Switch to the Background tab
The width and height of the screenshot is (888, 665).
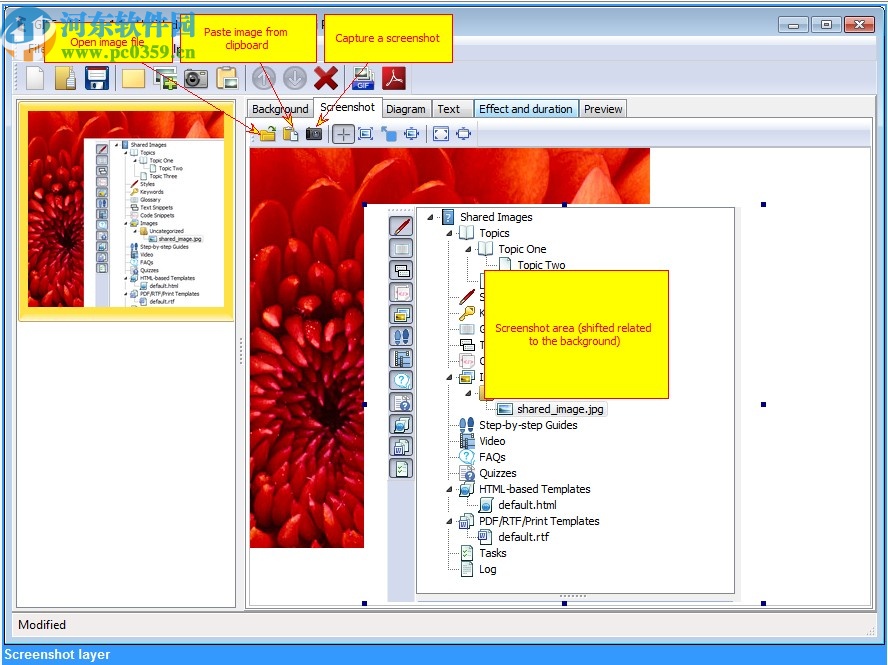(x=280, y=109)
